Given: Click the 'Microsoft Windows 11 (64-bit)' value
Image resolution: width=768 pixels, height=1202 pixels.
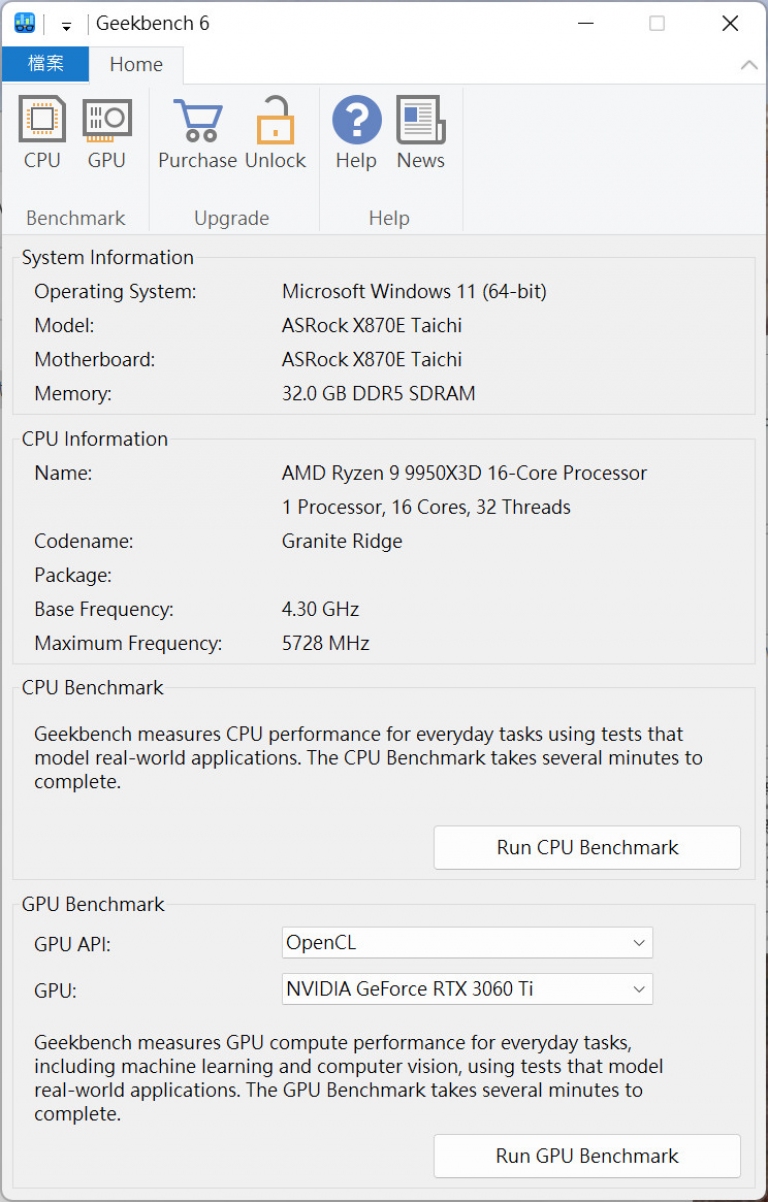Looking at the screenshot, I should [x=414, y=291].
